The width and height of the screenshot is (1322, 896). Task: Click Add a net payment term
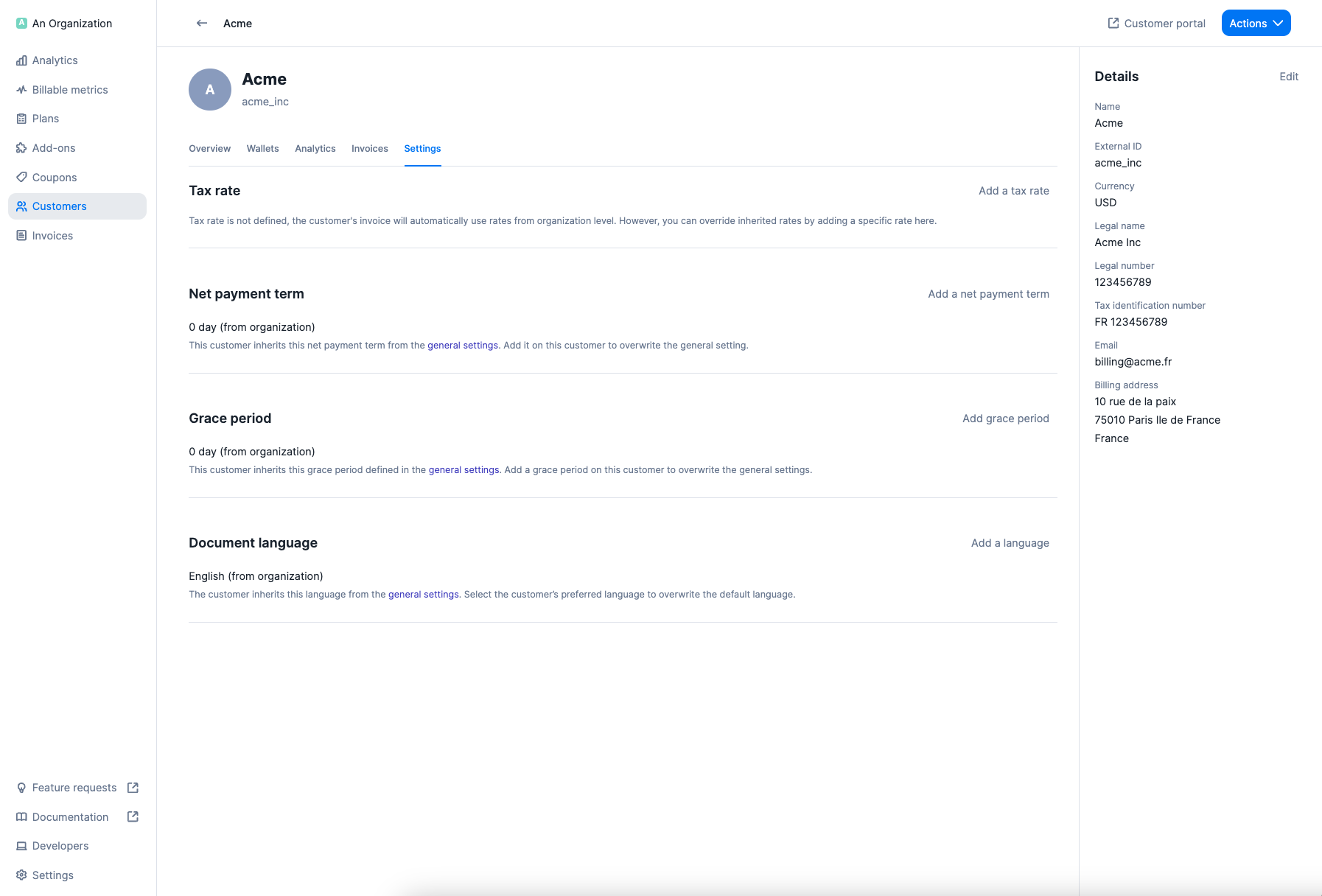(988, 294)
